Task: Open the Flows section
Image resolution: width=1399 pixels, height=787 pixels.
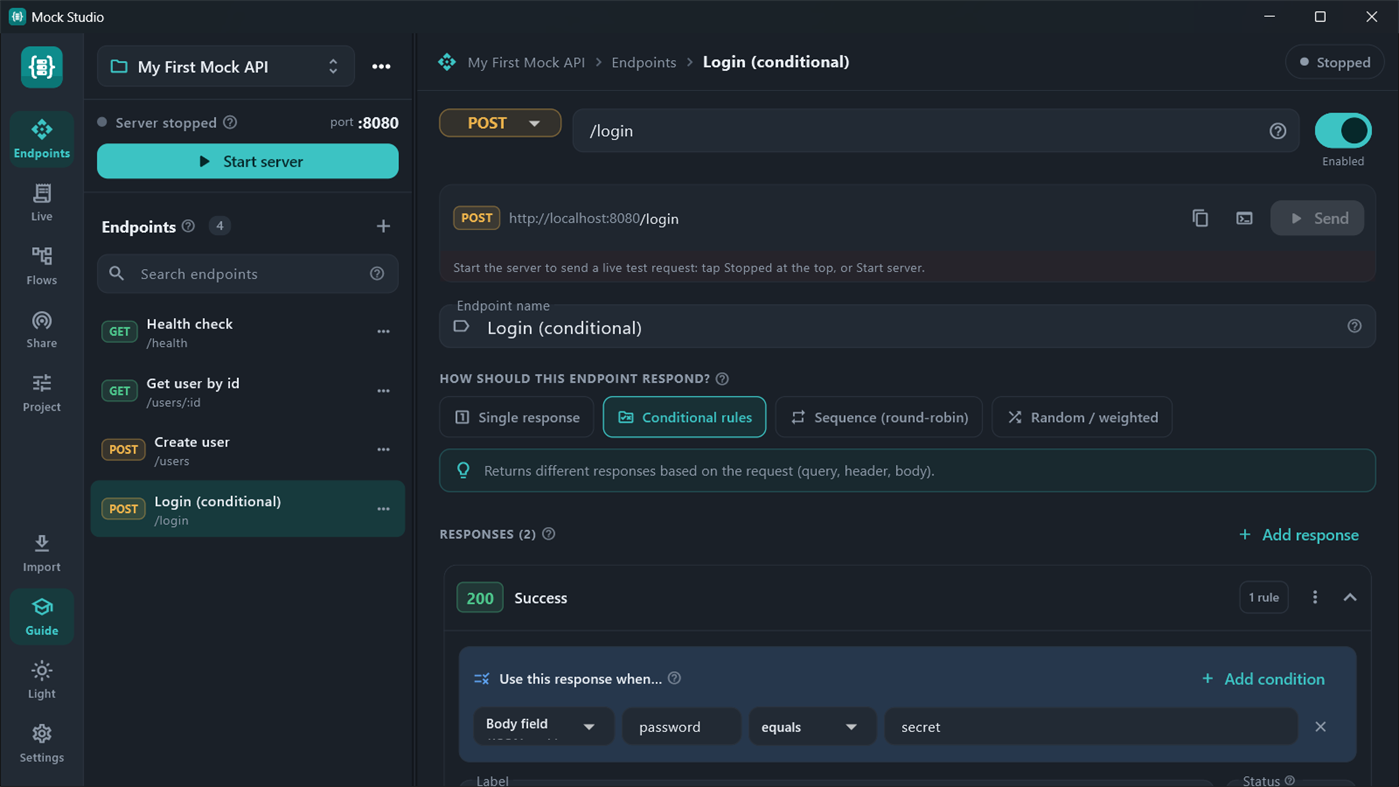Action: (41, 266)
